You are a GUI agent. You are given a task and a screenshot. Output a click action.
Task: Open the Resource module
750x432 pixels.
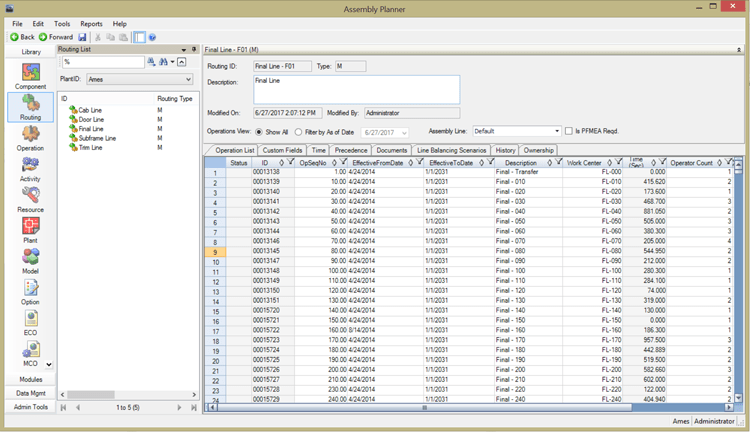[30, 199]
